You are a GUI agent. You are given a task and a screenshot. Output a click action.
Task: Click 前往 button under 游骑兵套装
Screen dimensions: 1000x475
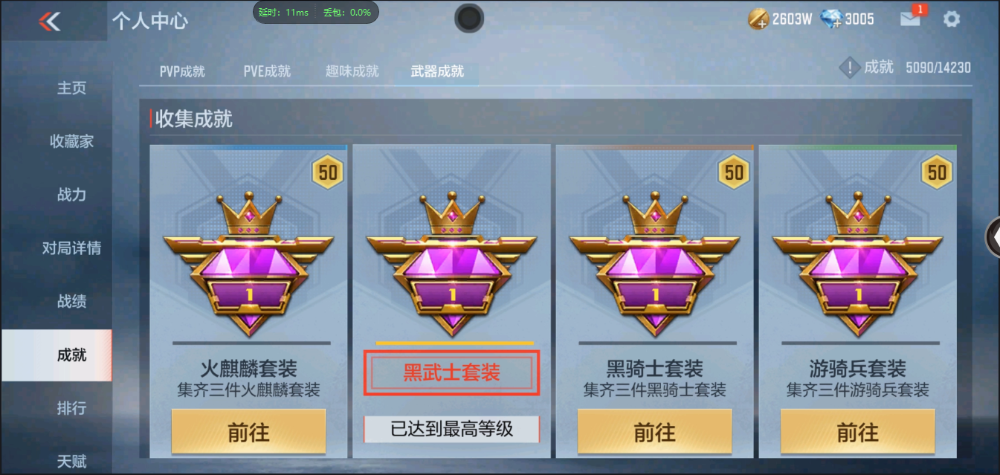(x=858, y=432)
